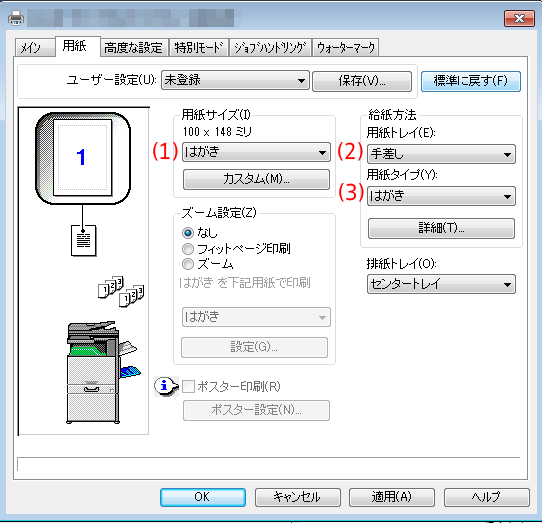Click the 設定(G)... button
Viewport: 542px width, 523px height.
coord(254,347)
